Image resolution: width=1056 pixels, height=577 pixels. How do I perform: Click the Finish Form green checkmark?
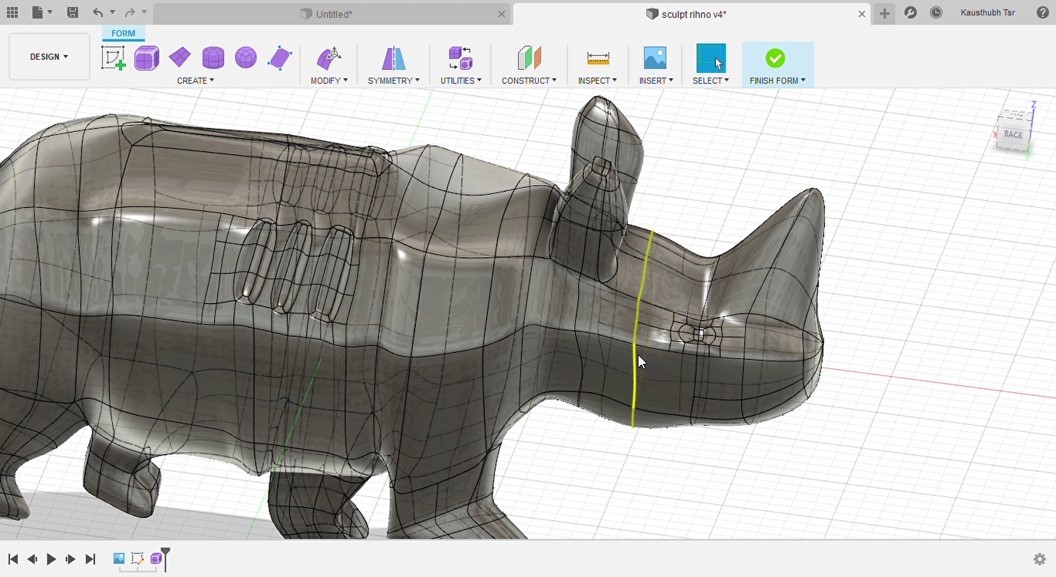(x=775, y=58)
